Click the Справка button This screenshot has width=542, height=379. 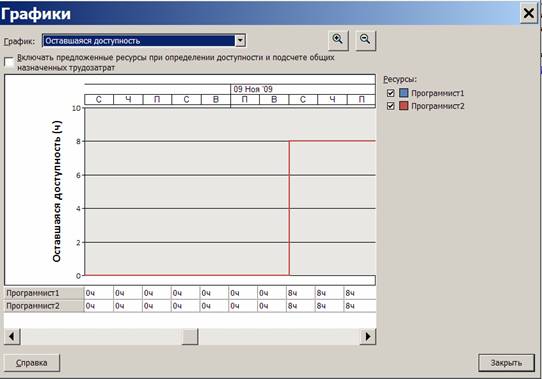(32, 363)
